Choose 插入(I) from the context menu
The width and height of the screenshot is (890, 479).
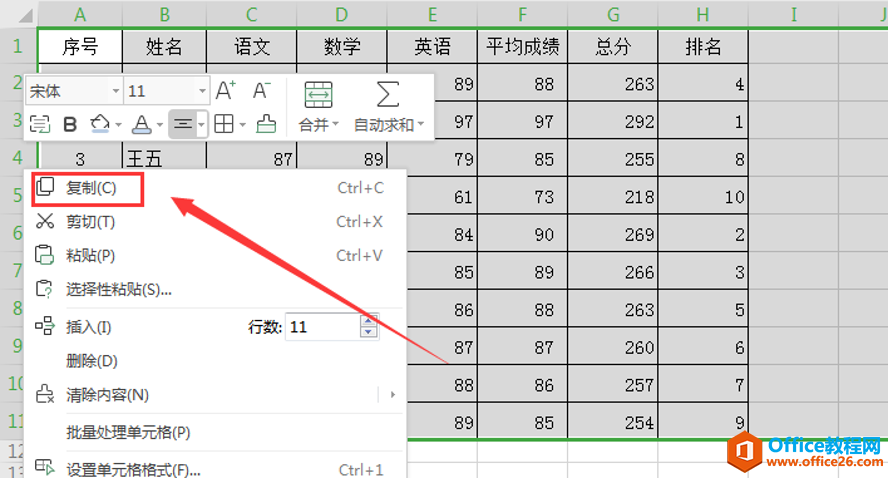pos(88,327)
